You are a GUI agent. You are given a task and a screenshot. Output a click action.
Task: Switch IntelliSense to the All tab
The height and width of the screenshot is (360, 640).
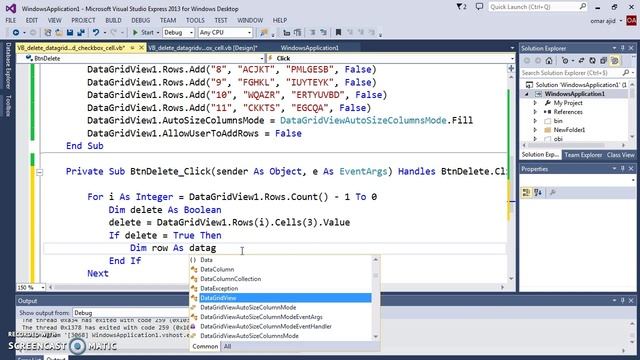click(227, 347)
